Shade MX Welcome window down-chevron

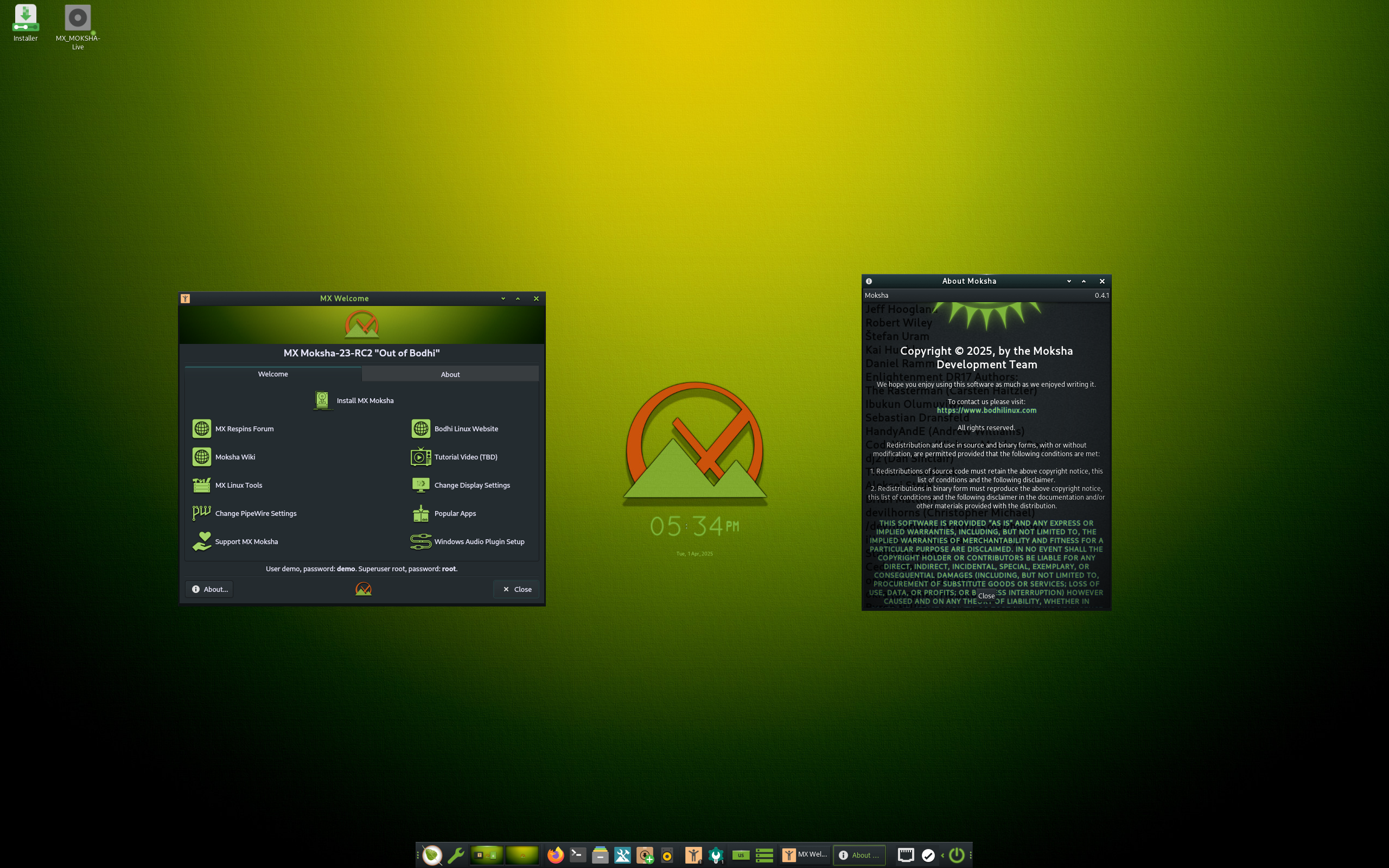point(503,298)
